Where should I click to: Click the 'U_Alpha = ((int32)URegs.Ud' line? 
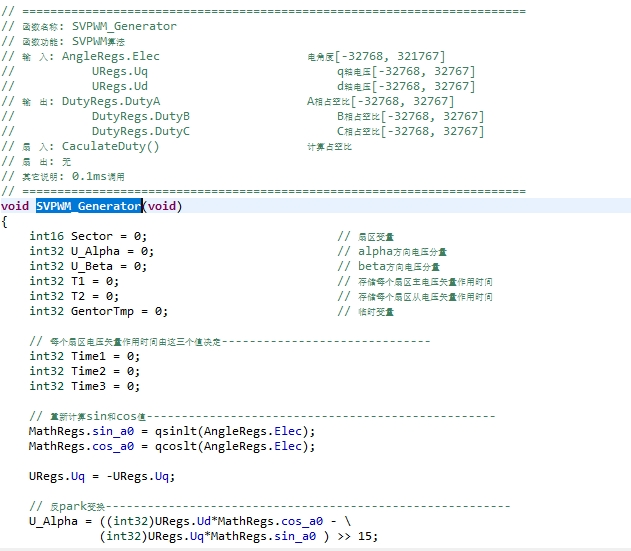click(x=190, y=521)
